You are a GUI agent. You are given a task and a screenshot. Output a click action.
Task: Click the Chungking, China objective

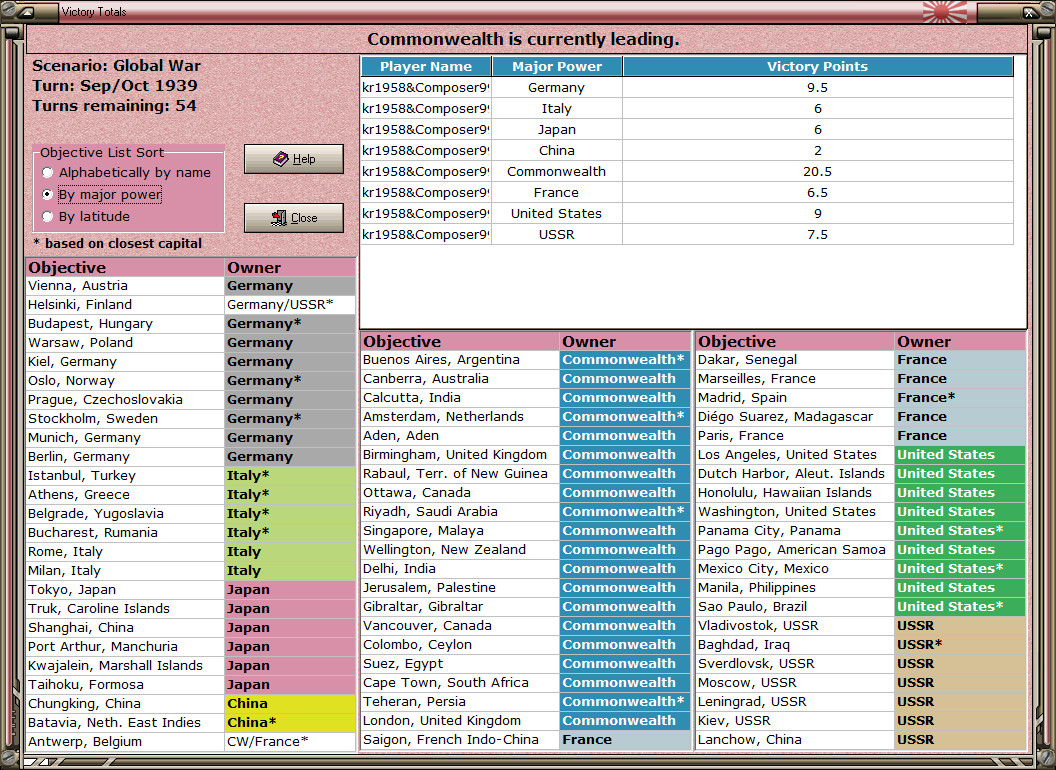(125, 703)
